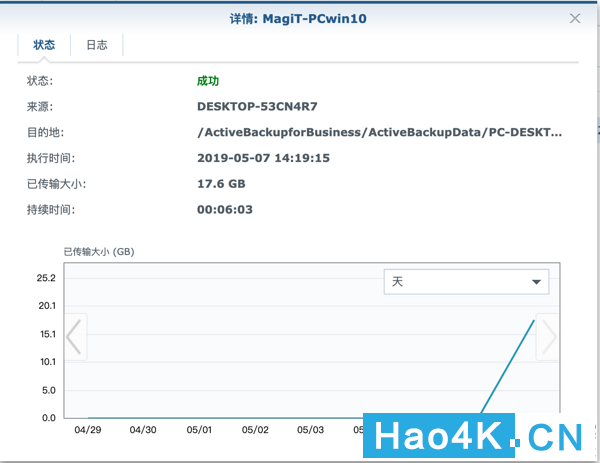
Task: Click the 04/29 date axis label
Action: [88, 430]
